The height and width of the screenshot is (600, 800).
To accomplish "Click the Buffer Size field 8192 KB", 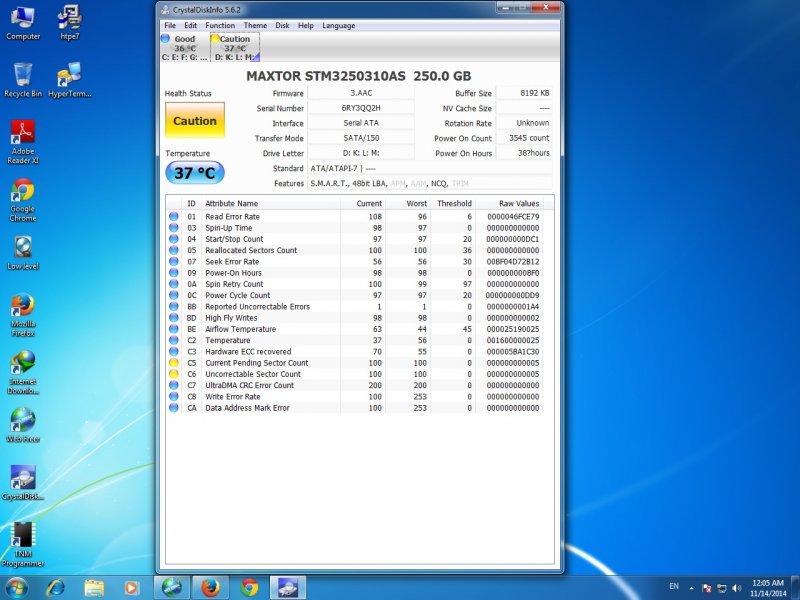I will point(524,93).
